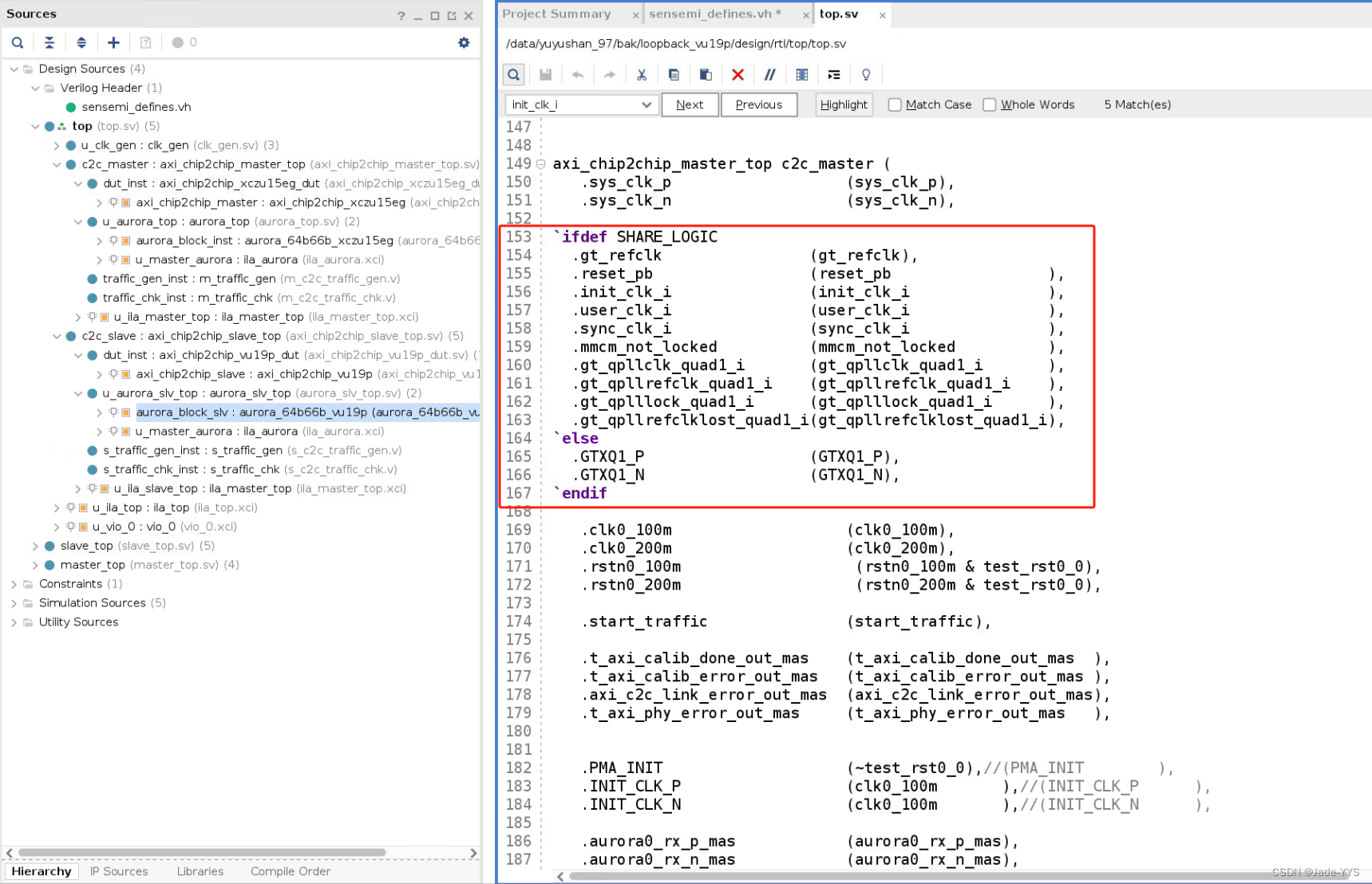The image size is (1372, 884).
Task: Collapse the ifdef block at line 149
Action: point(541,164)
